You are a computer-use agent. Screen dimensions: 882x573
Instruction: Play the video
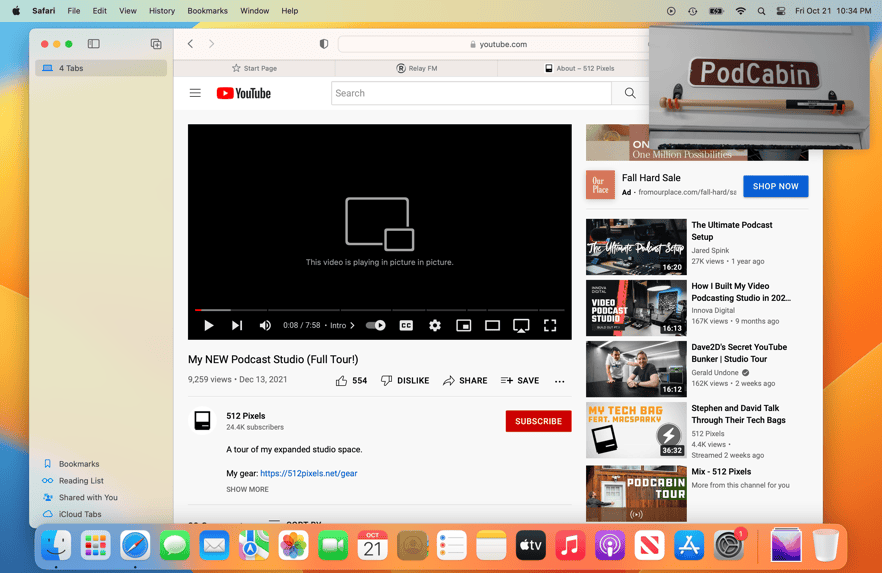click(x=209, y=326)
